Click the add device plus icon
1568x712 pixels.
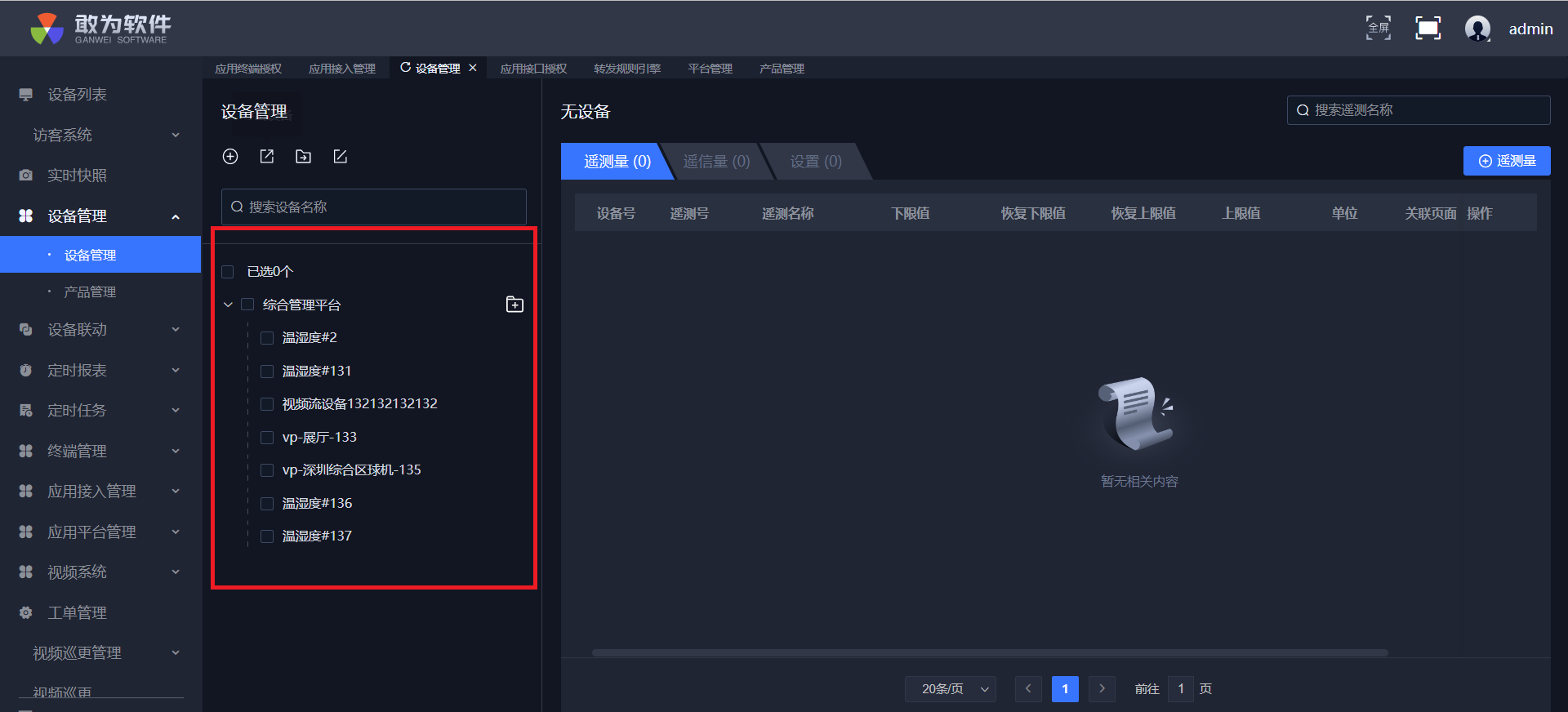(230, 157)
